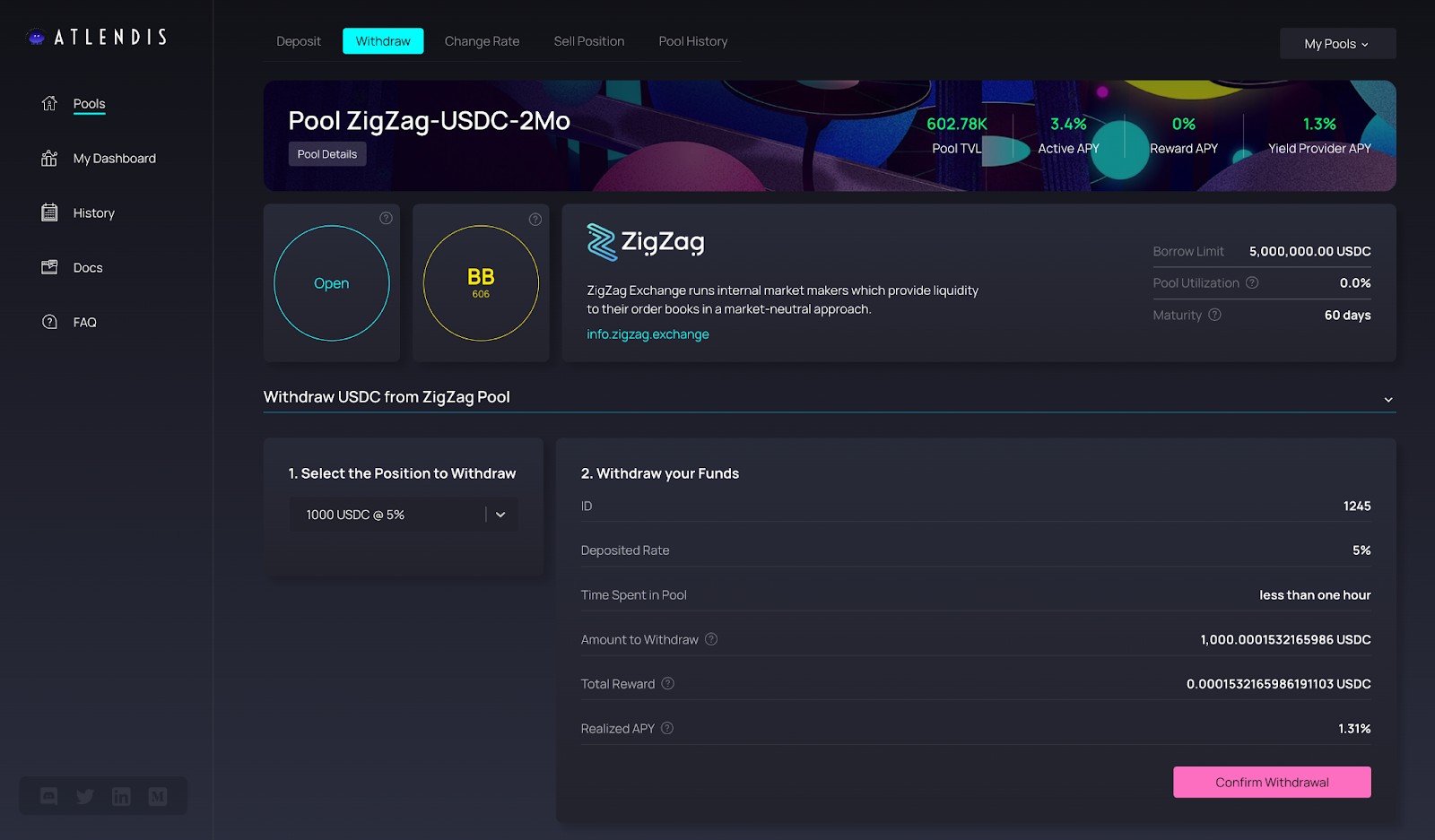Open the LinkedIn social icon
The width and height of the screenshot is (1435, 840).
click(121, 796)
